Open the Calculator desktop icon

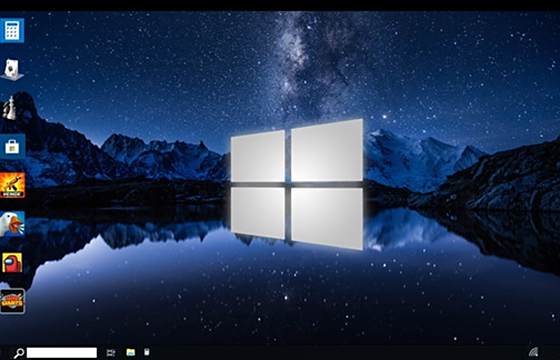(x=12, y=30)
